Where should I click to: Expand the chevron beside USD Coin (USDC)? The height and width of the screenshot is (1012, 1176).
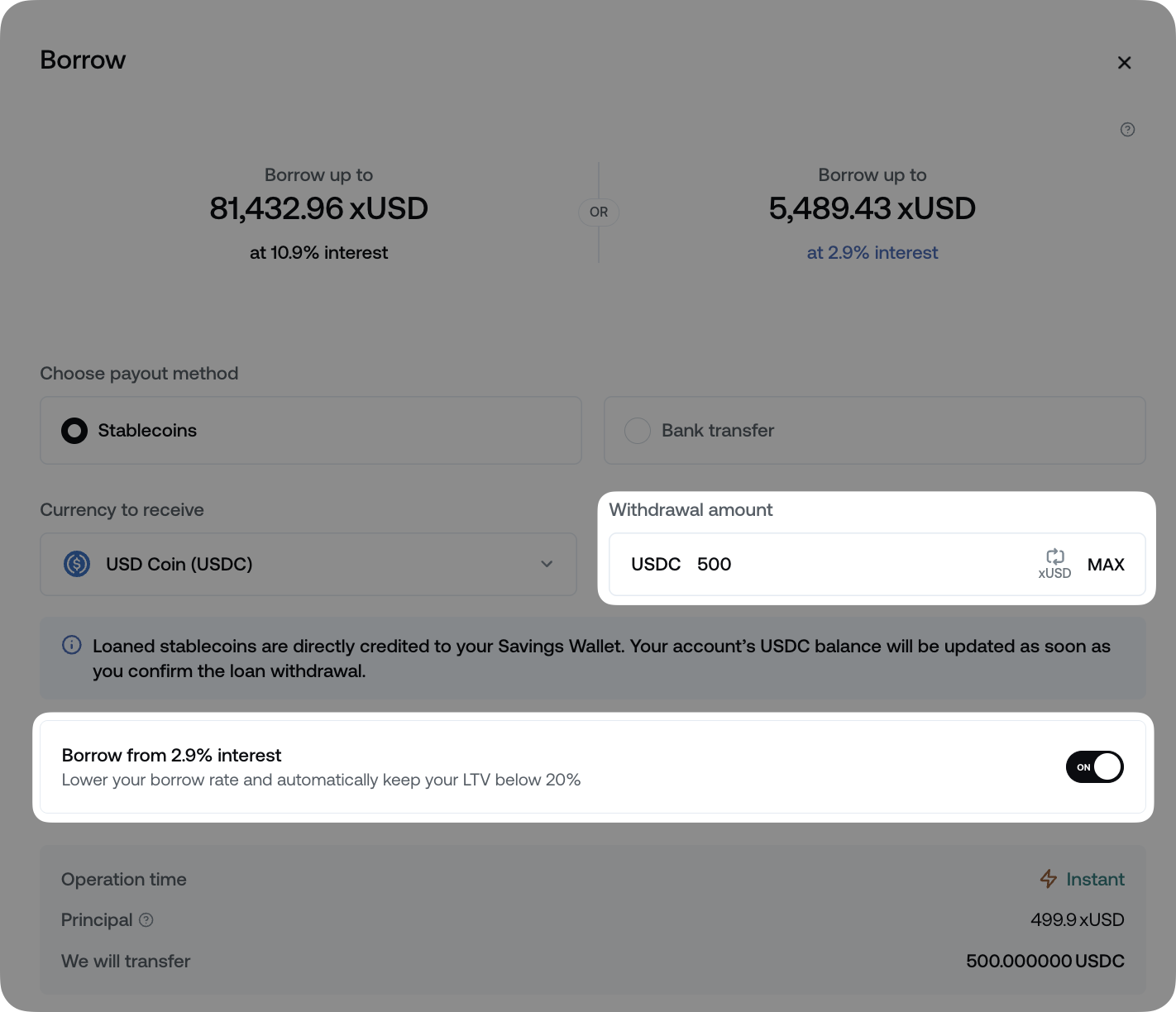coord(547,564)
